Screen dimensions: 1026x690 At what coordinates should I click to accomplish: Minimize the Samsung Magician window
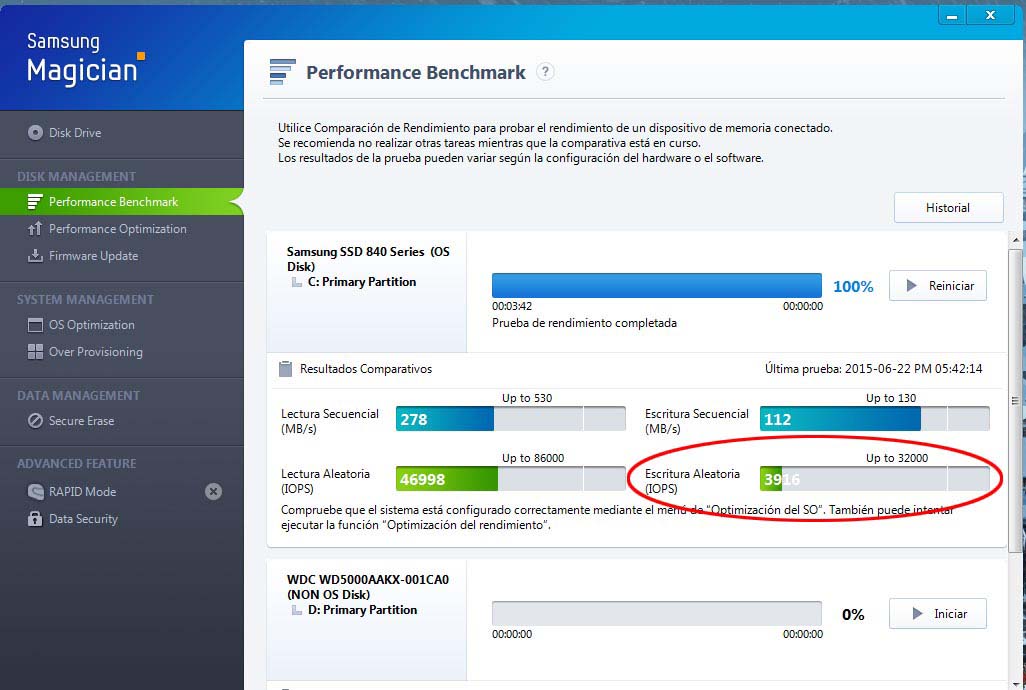pyautogui.click(x=953, y=15)
